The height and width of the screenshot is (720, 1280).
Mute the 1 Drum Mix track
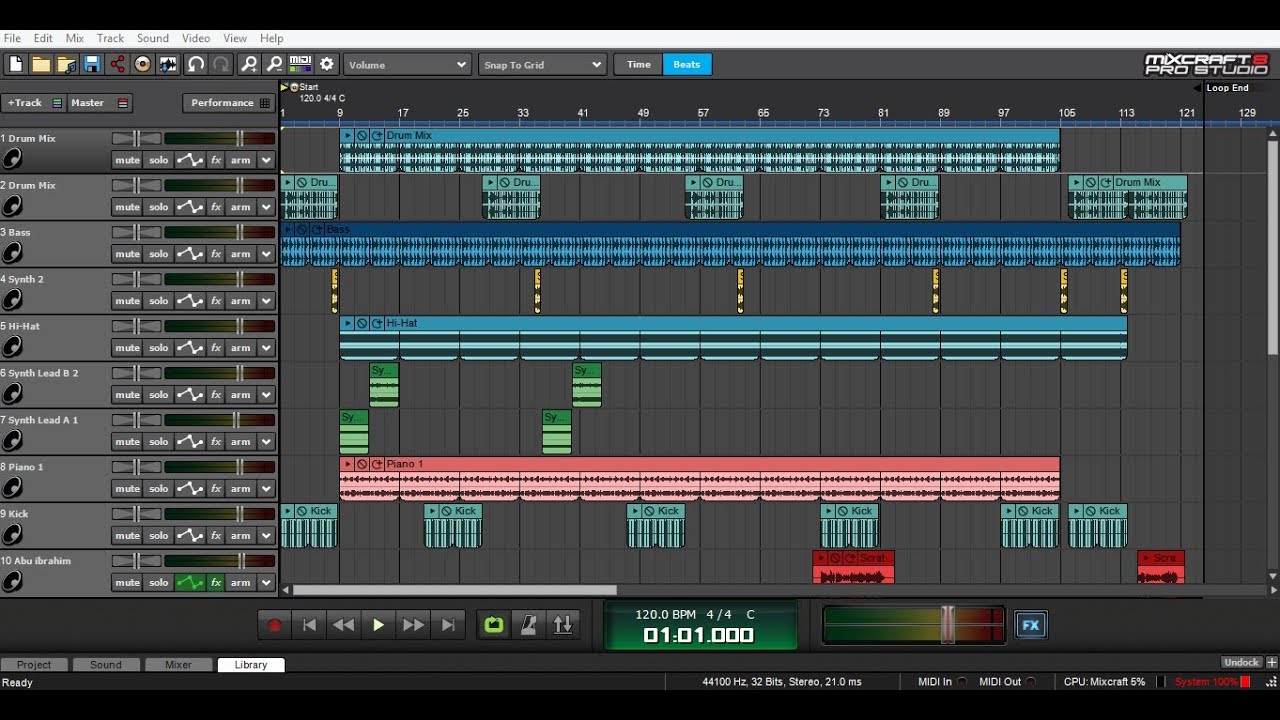click(127, 160)
